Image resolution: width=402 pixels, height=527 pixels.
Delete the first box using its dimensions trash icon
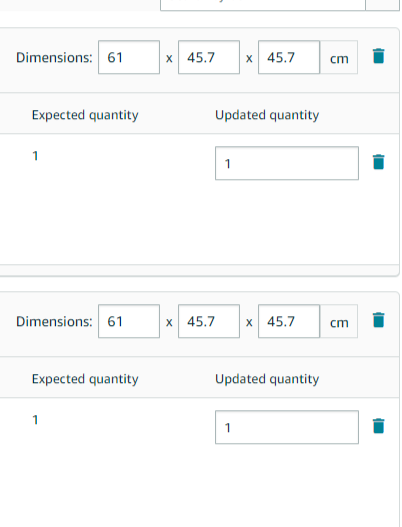pyautogui.click(x=378, y=56)
